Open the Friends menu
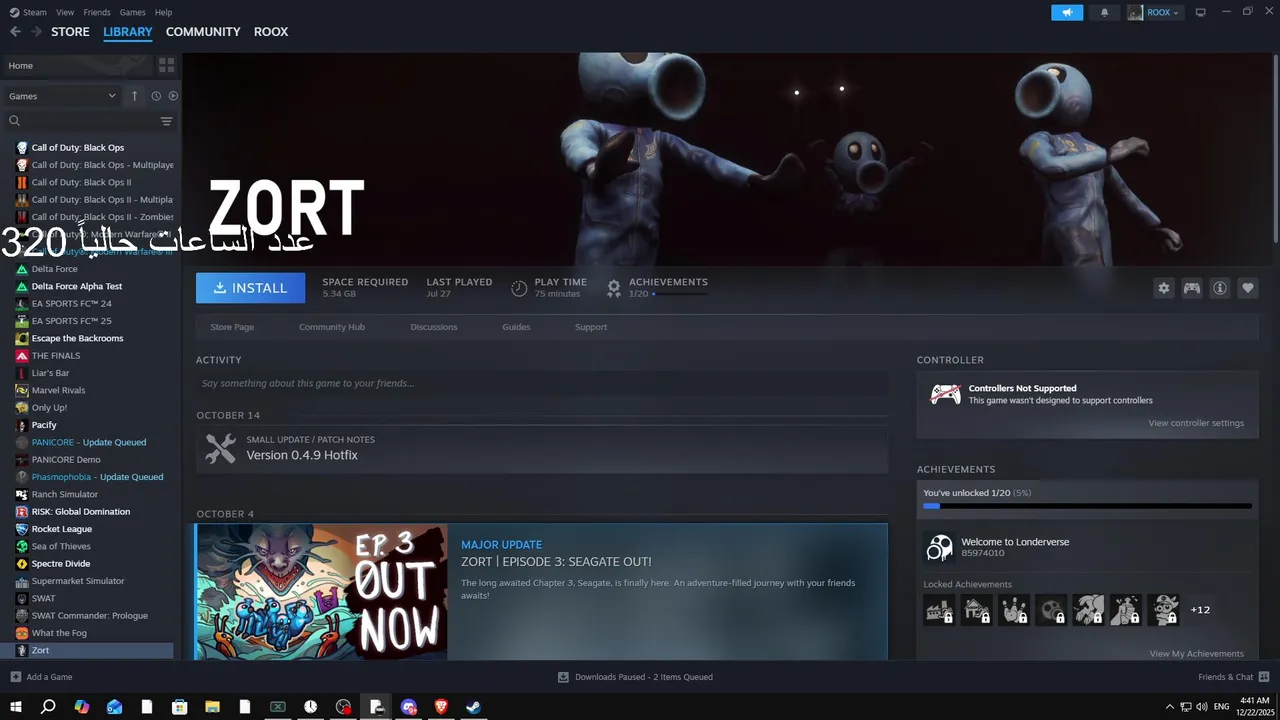This screenshot has width=1280, height=720. 97,12
